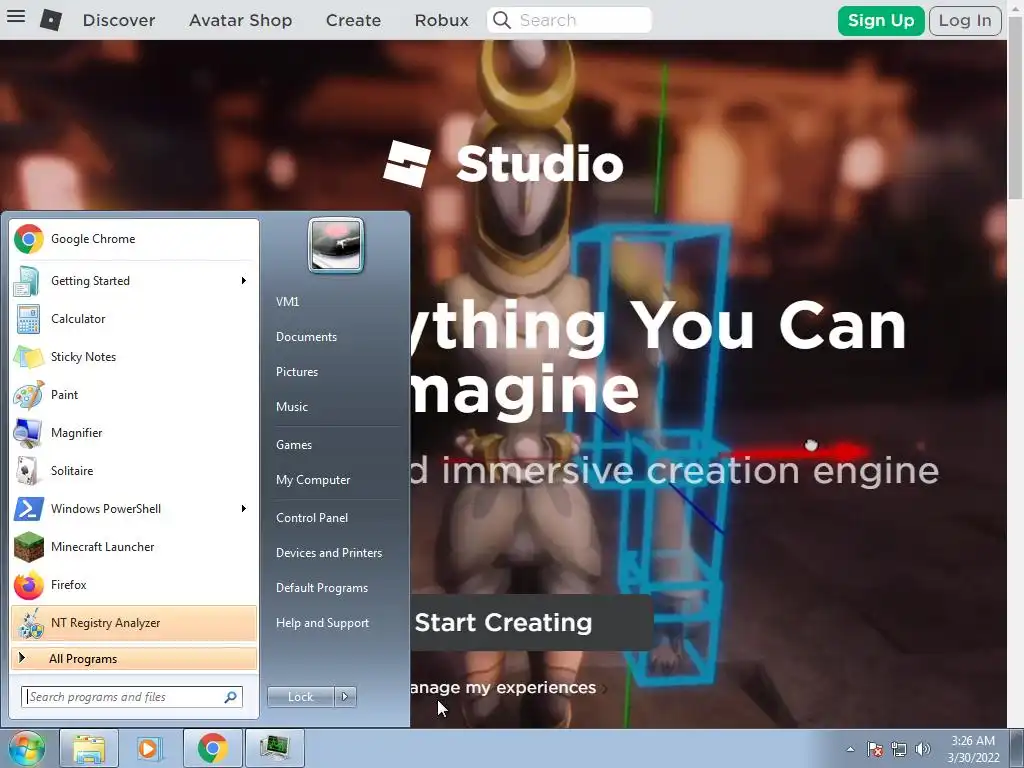Click the Search programs and files box
This screenshot has height=768, width=1024.
coord(132,697)
